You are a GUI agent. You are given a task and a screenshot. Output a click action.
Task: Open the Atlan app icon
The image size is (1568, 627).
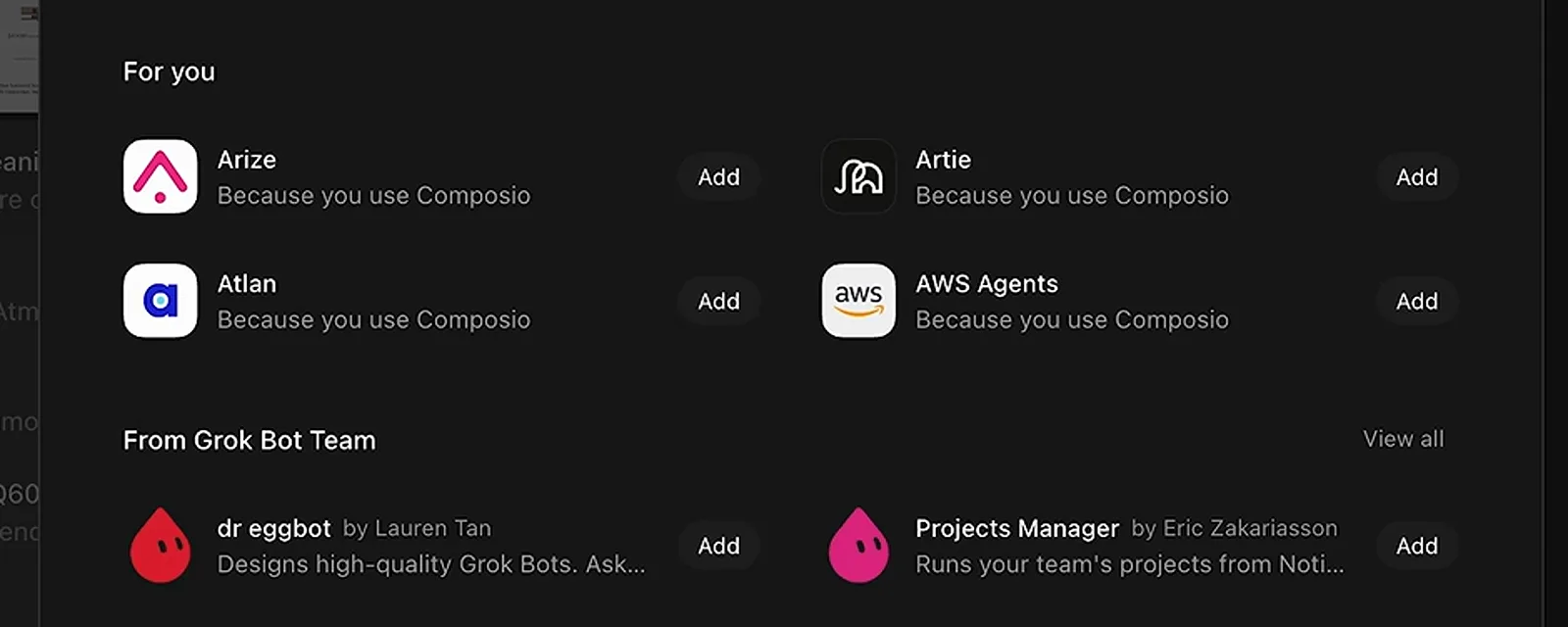pyautogui.click(x=161, y=301)
